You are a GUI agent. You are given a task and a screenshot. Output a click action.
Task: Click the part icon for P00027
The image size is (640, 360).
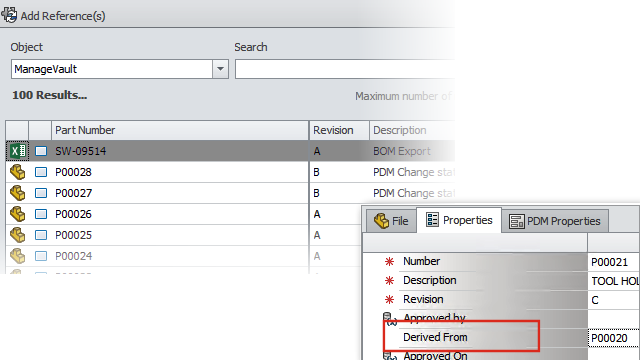(18, 193)
